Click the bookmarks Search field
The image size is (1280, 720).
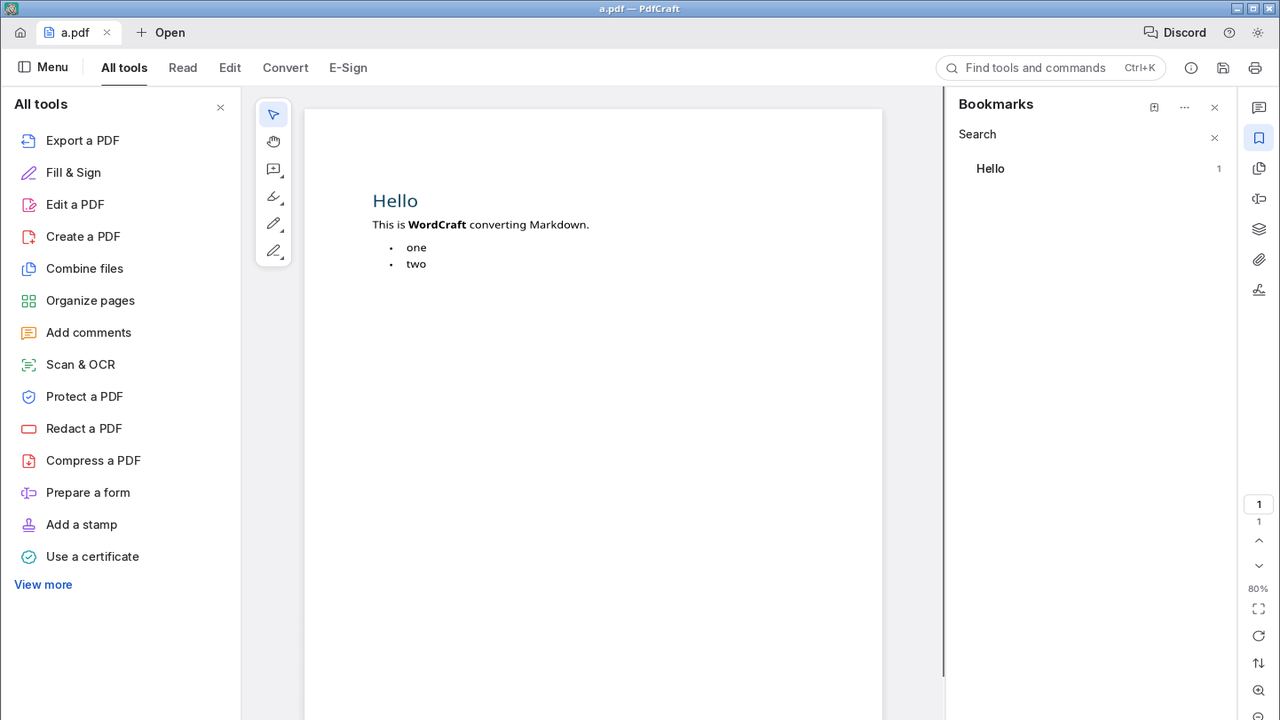click(1080, 135)
